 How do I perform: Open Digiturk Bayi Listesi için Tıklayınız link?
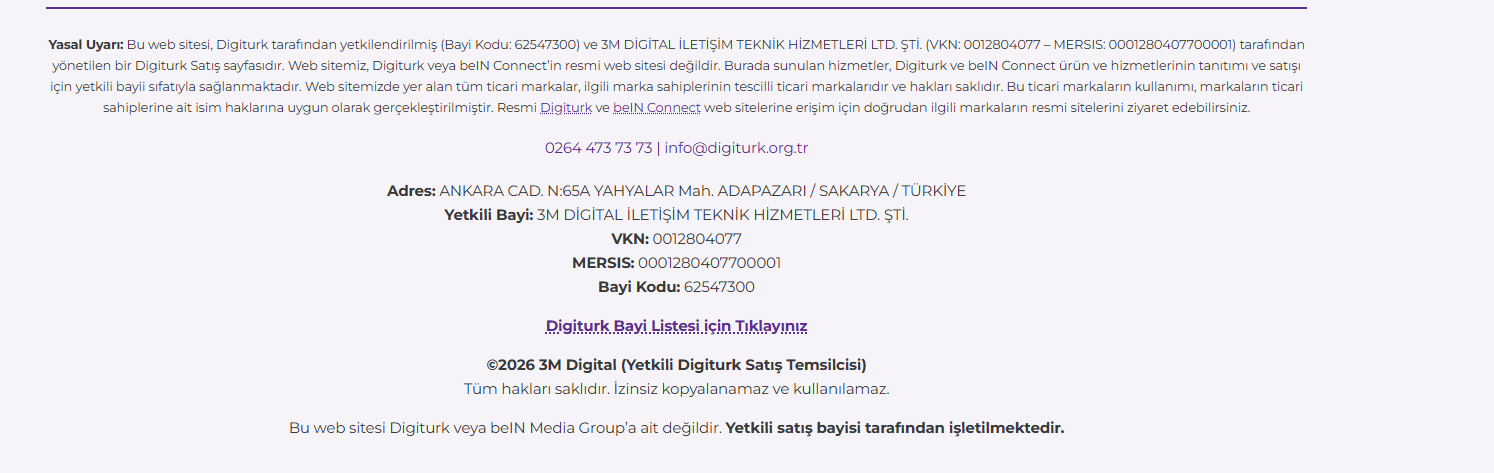(x=676, y=326)
